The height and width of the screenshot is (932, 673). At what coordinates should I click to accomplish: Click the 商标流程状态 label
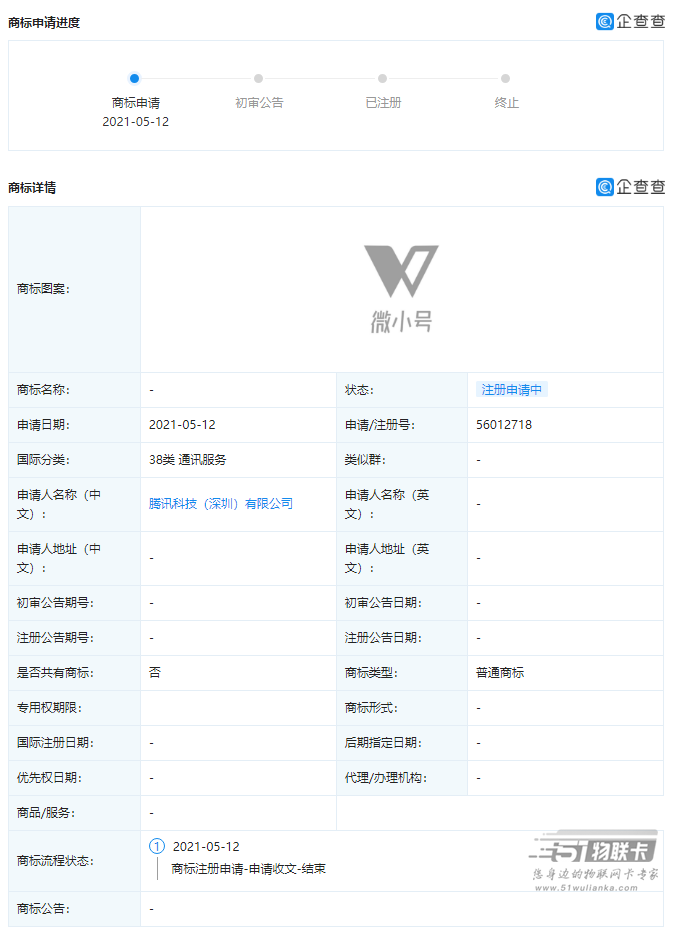[x=55, y=861]
